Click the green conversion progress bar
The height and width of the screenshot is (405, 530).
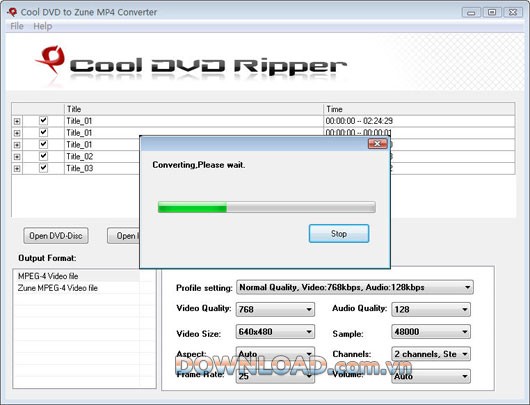267,207
